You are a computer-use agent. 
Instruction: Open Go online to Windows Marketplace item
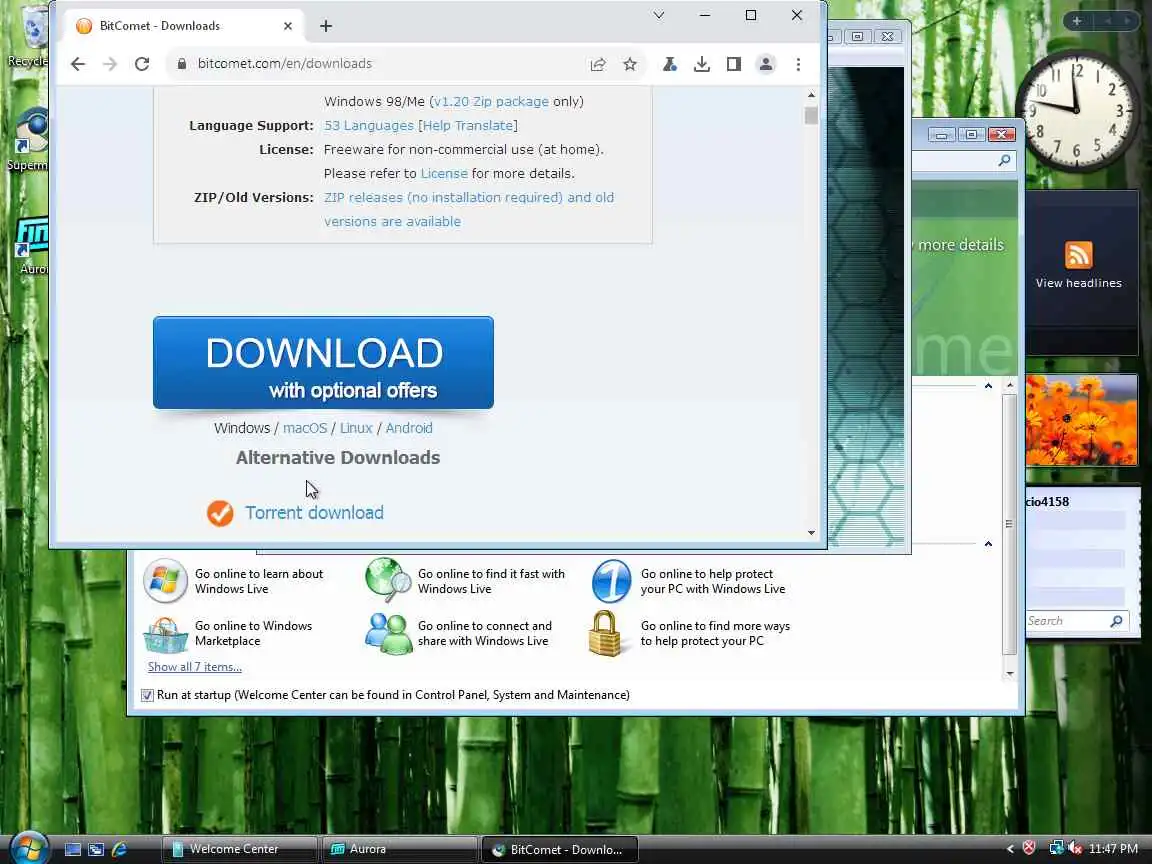click(229, 633)
